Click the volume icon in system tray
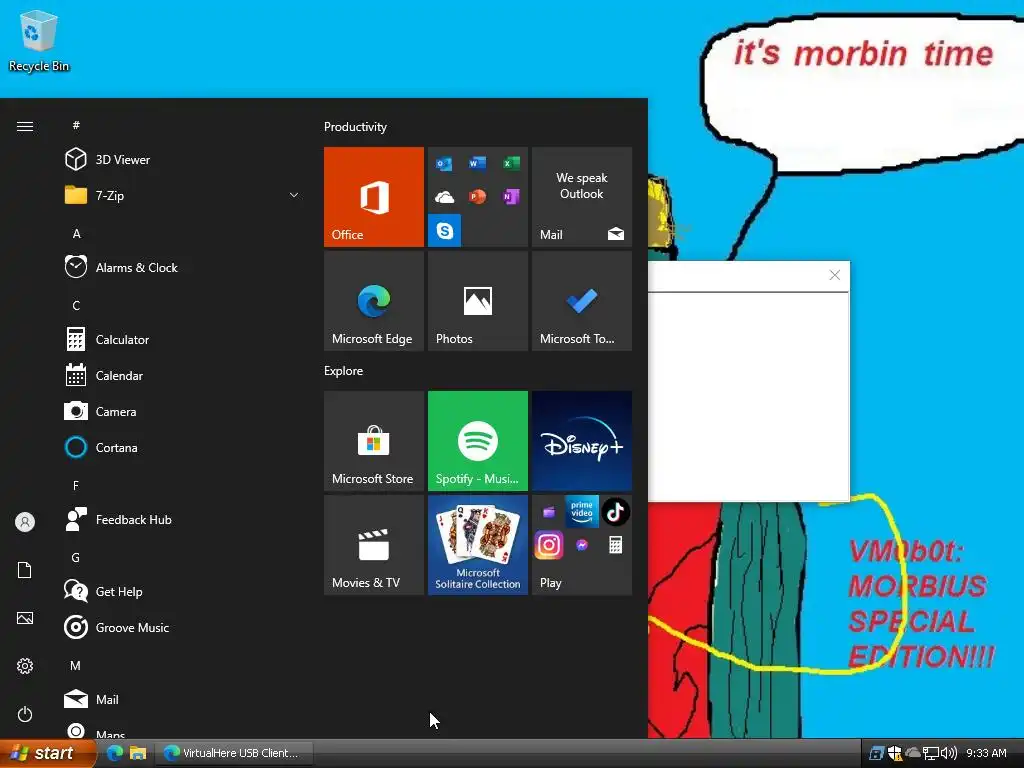The image size is (1024, 768). click(948, 753)
